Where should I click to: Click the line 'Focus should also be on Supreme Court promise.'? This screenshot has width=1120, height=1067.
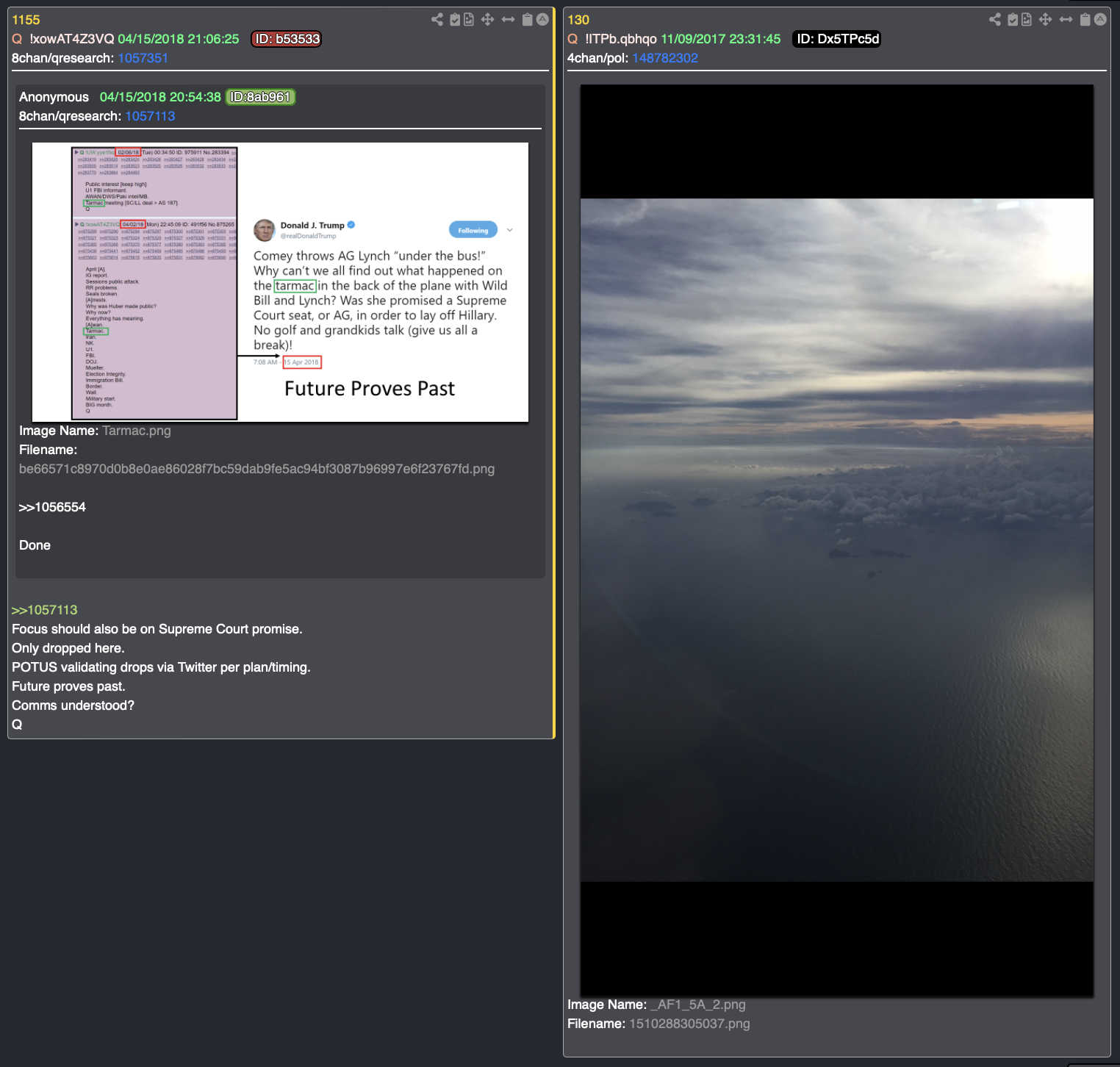point(157,629)
